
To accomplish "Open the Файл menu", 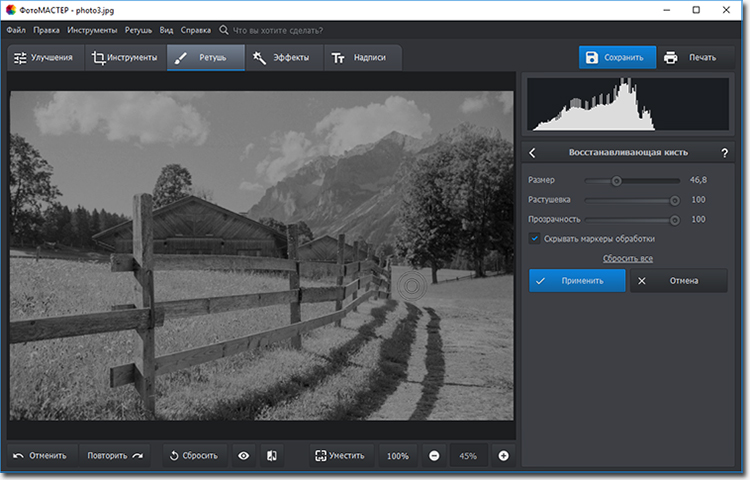I will (x=16, y=30).
